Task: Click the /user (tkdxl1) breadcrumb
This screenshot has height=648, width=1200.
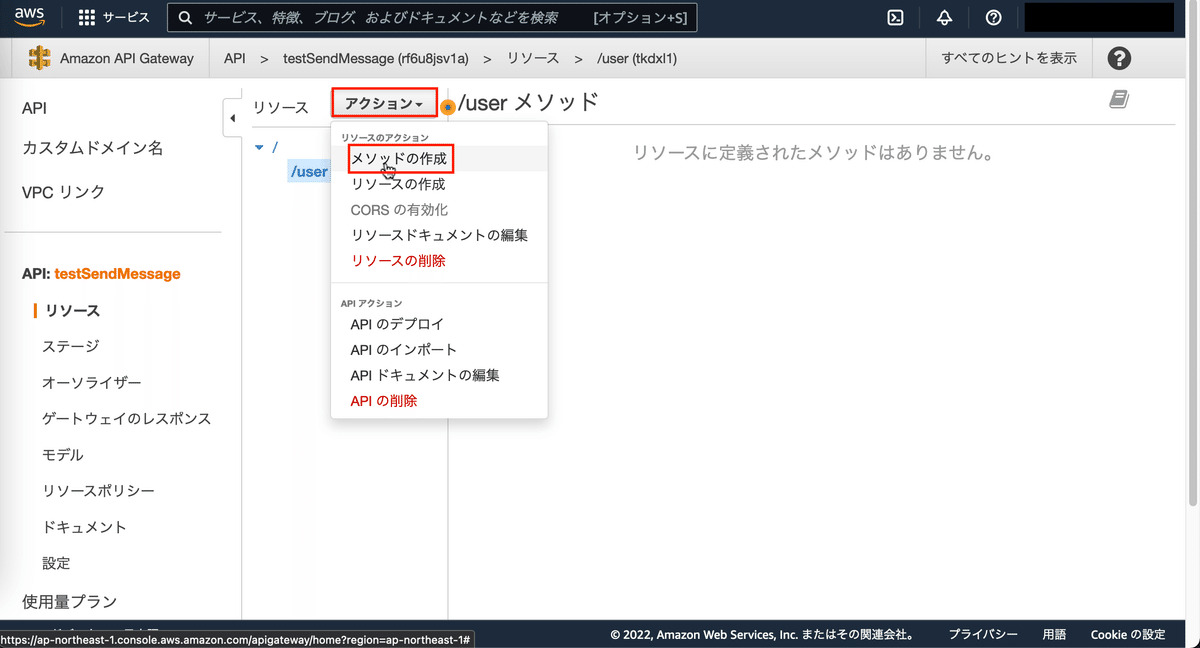Action: pos(637,58)
